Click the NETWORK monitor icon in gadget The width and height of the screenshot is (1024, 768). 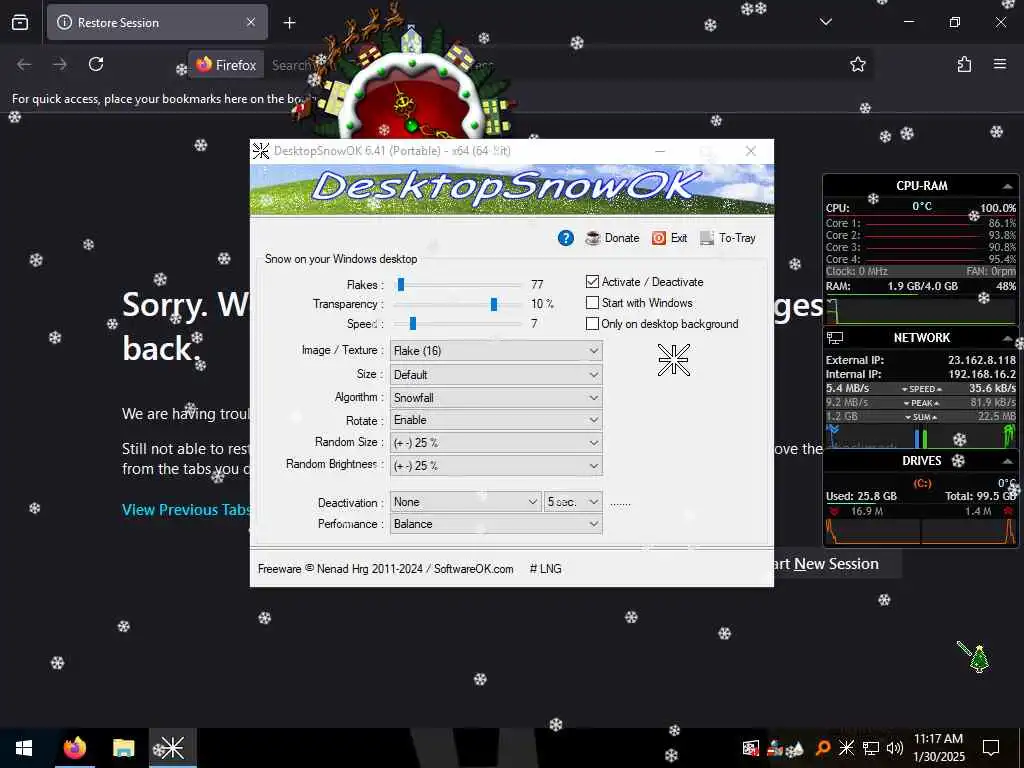pos(835,338)
